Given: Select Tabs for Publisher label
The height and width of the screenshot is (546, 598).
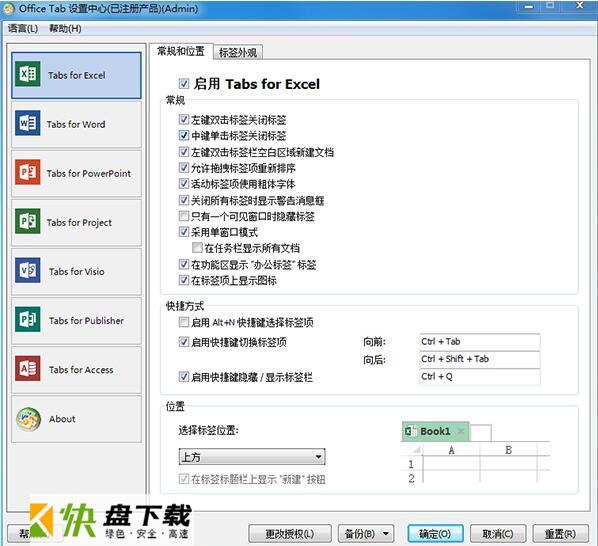Looking at the screenshot, I should pyautogui.click(x=86, y=321).
